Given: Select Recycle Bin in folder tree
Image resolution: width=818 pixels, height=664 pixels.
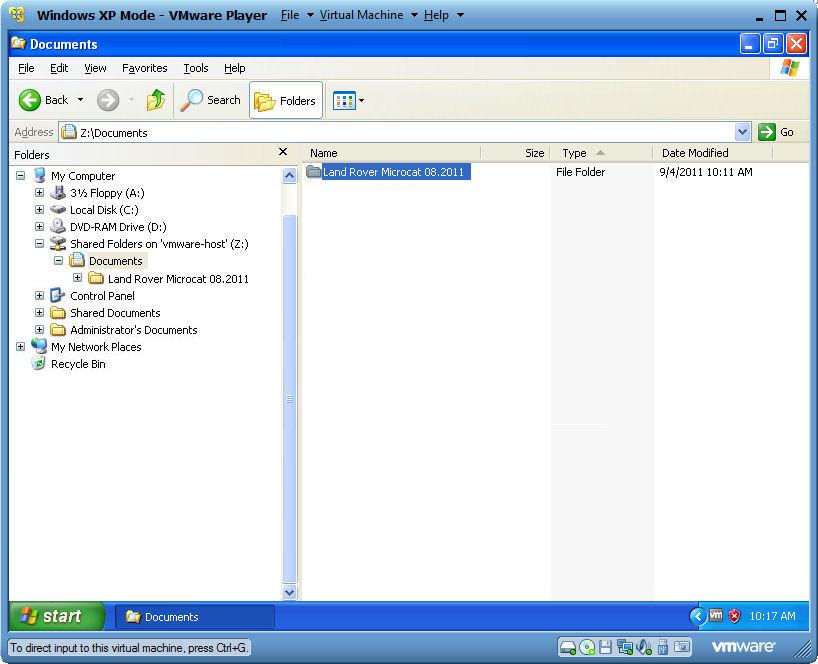Looking at the screenshot, I should 77,364.
